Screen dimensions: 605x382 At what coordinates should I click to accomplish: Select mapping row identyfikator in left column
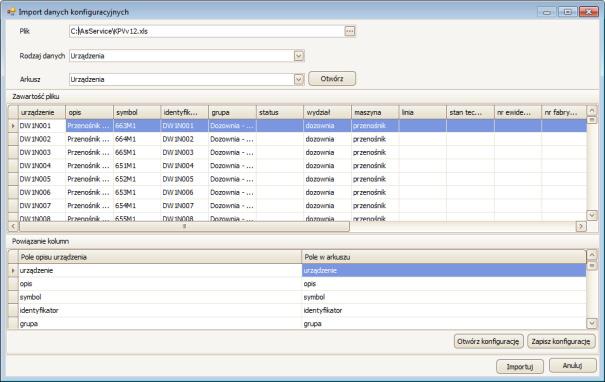160,311
